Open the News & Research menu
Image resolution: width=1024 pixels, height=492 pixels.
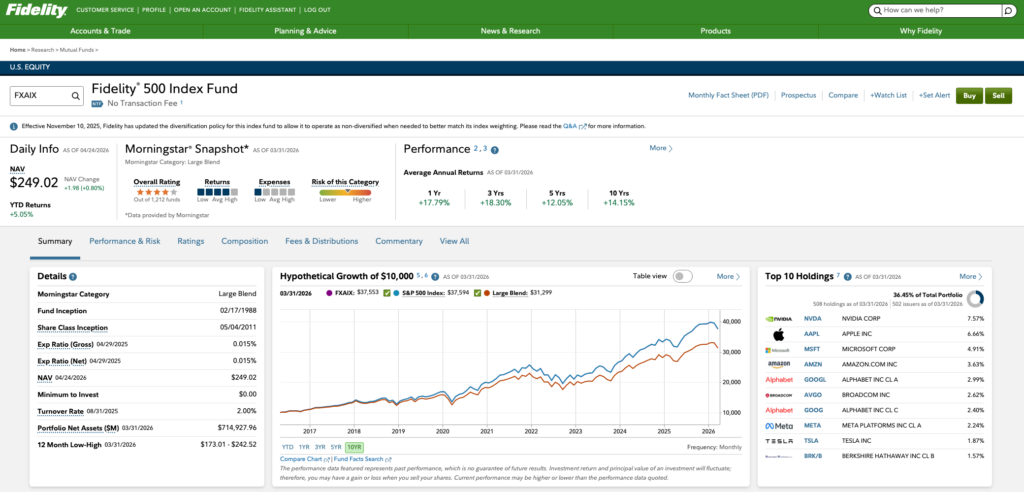[x=510, y=31]
